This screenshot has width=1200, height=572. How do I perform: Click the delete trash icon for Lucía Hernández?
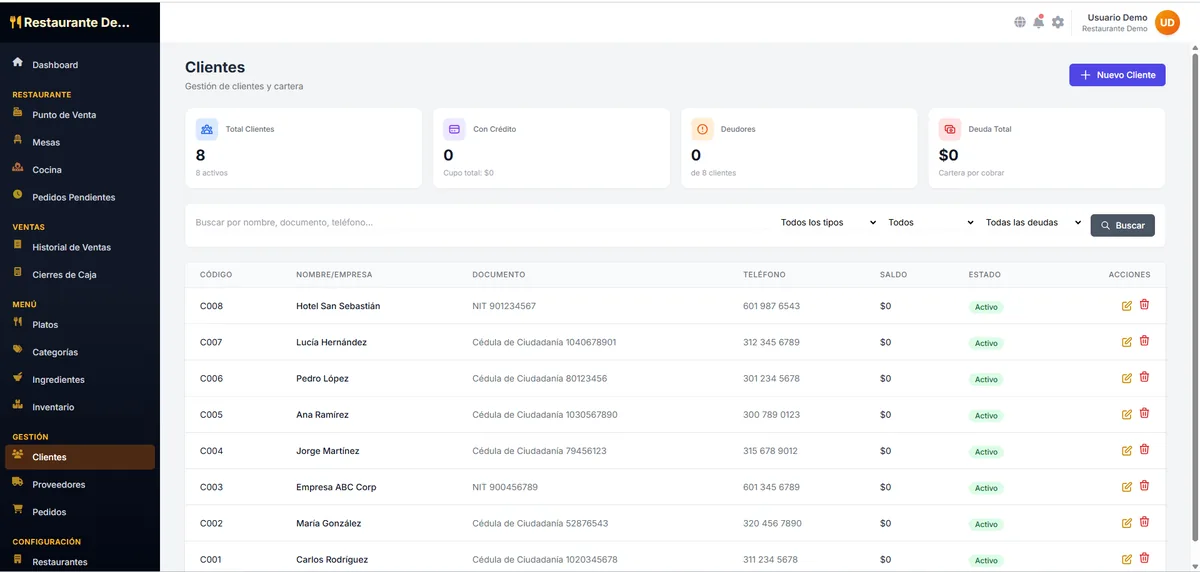point(1144,341)
